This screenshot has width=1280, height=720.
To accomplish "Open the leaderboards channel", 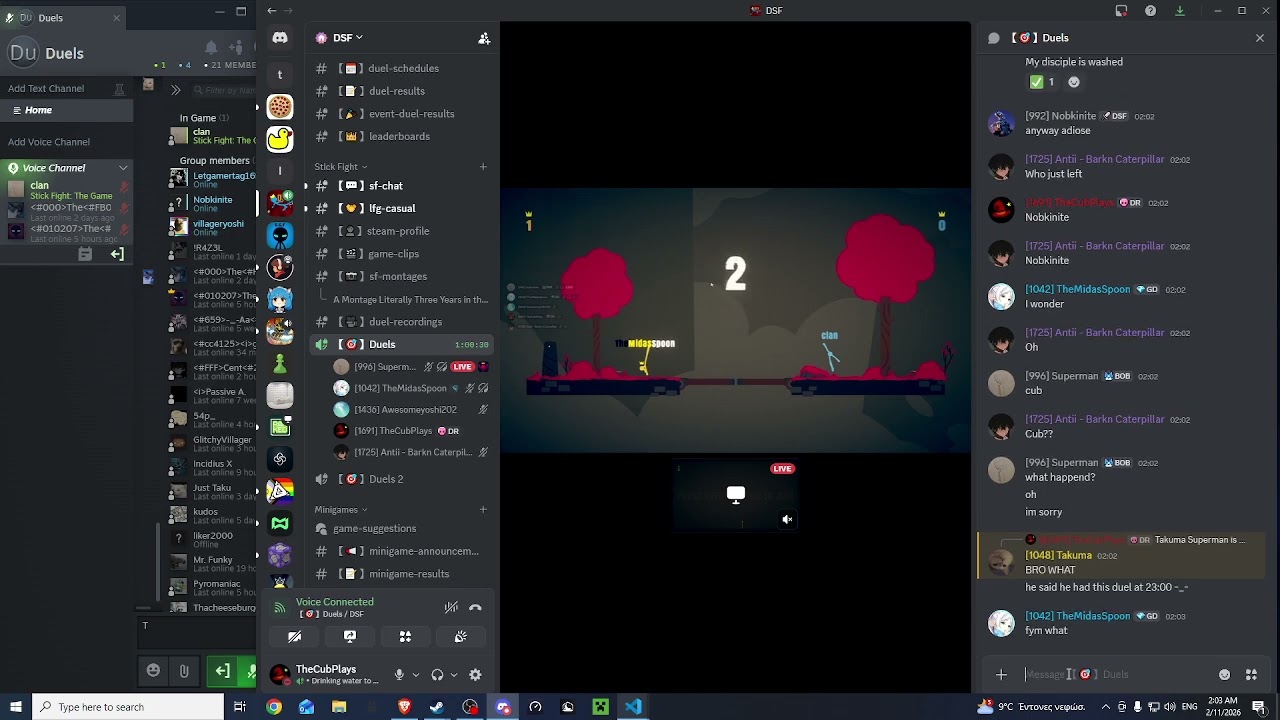I will tap(400, 136).
